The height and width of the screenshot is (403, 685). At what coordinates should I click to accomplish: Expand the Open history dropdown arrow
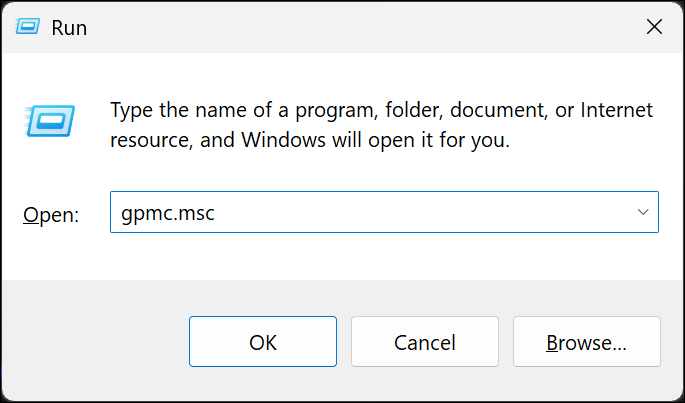[643, 213]
